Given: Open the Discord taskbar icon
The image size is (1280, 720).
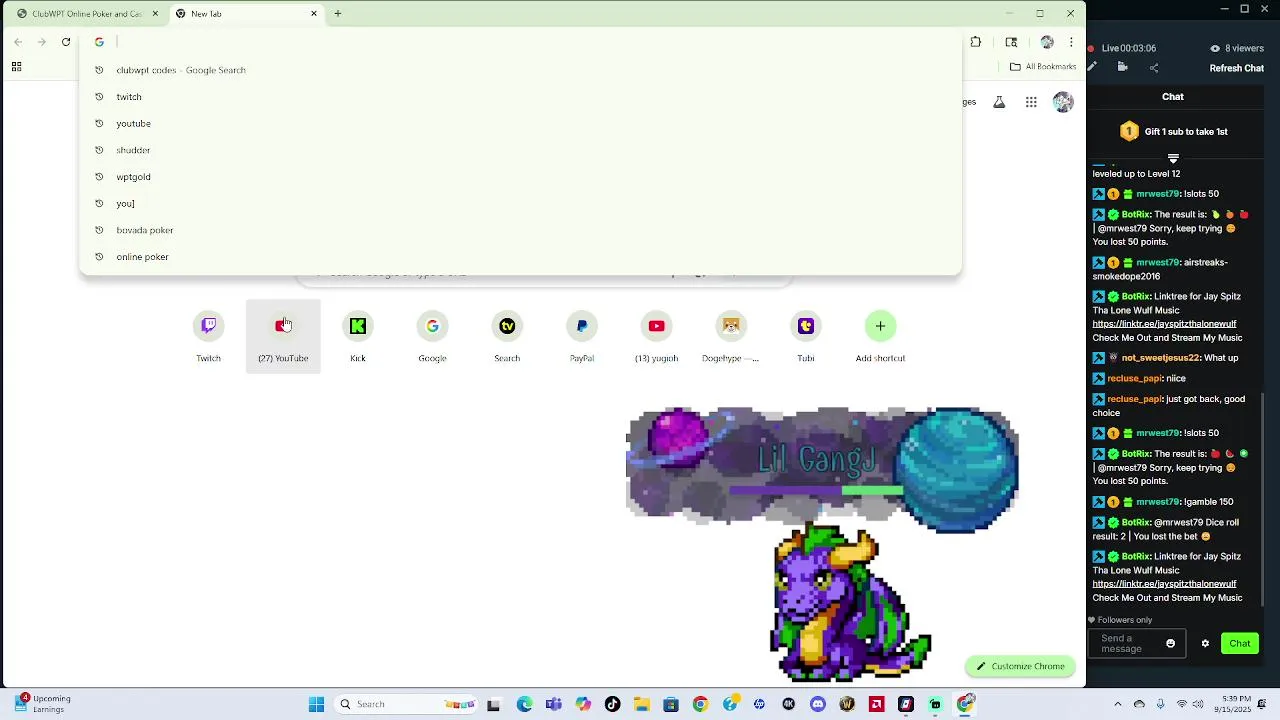Looking at the screenshot, I should tap(818, 704).
